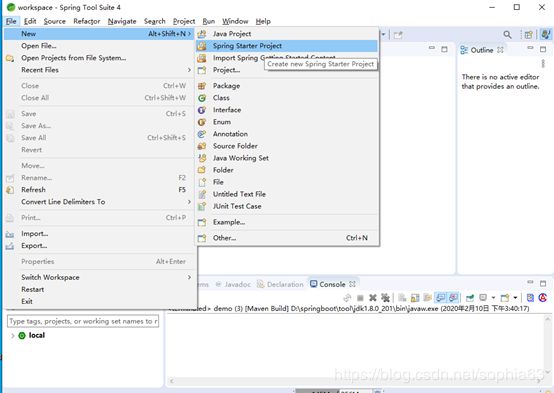Expand Convert Line Delimiters To submenu arrow
Screen dimensions: 554x393
tap(189, 202)
